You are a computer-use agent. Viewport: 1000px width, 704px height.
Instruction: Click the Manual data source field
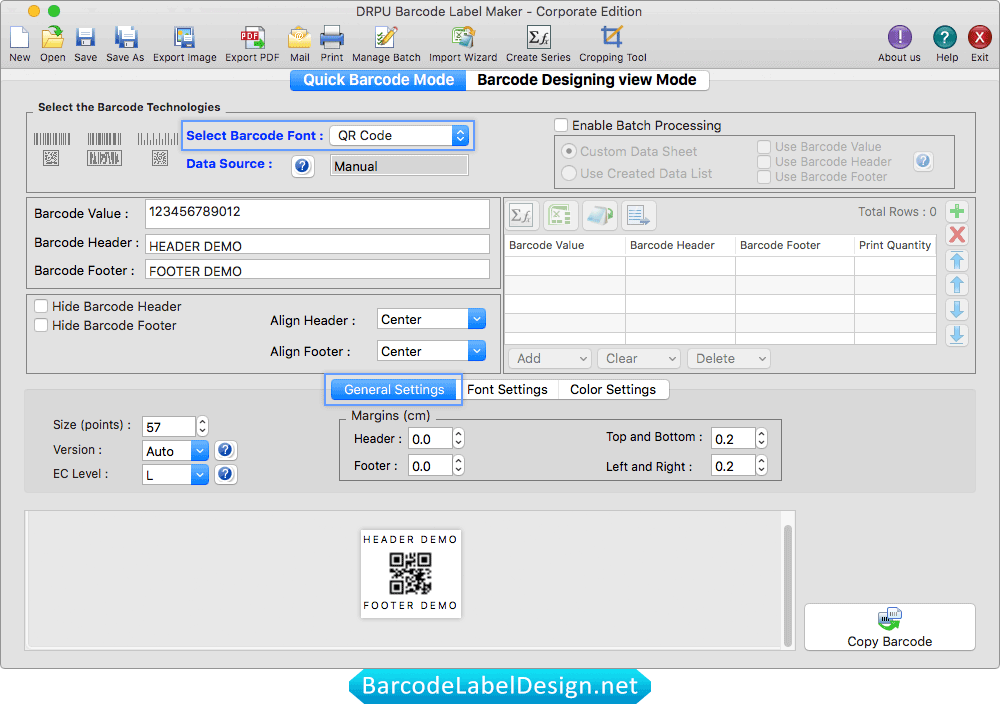(x=399, y=166)
